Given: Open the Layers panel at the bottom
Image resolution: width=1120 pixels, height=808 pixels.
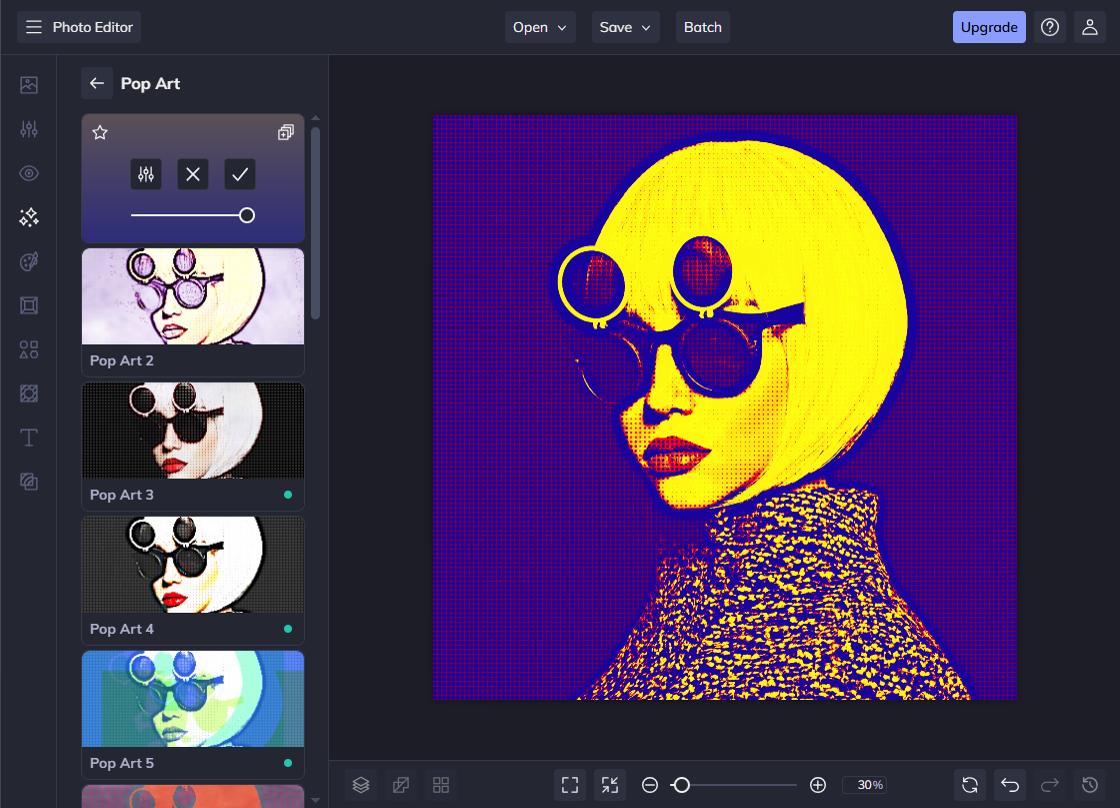Looking at the screenshot, I should point(361,785).
